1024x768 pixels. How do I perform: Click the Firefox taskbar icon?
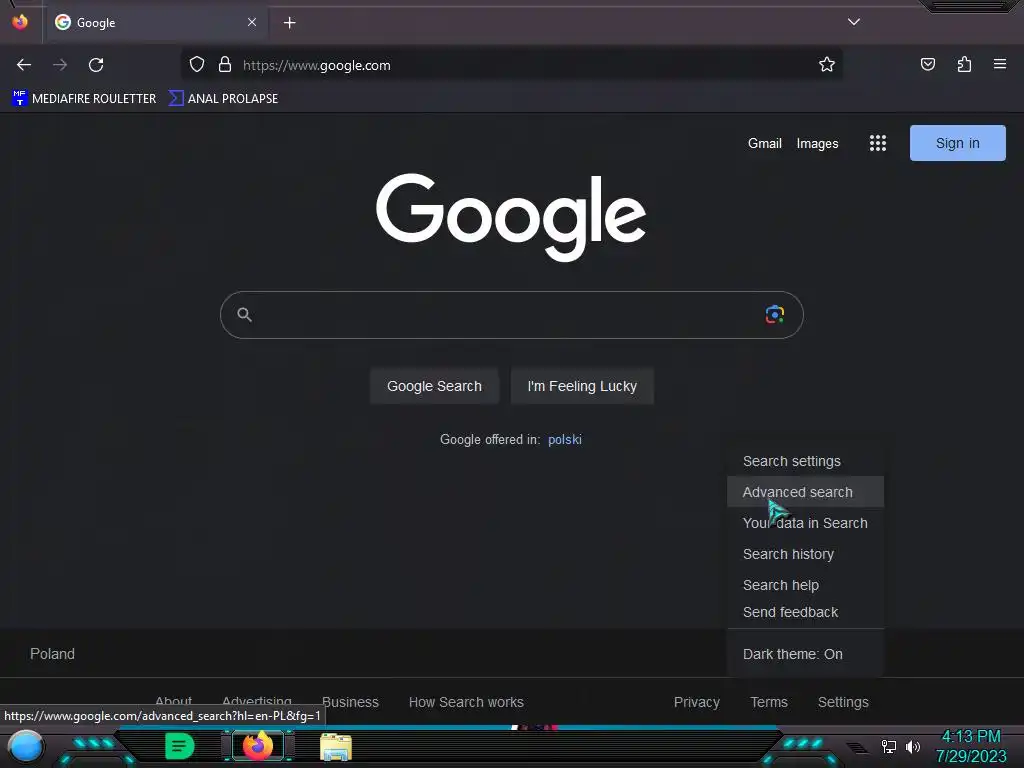click(257, 746)
